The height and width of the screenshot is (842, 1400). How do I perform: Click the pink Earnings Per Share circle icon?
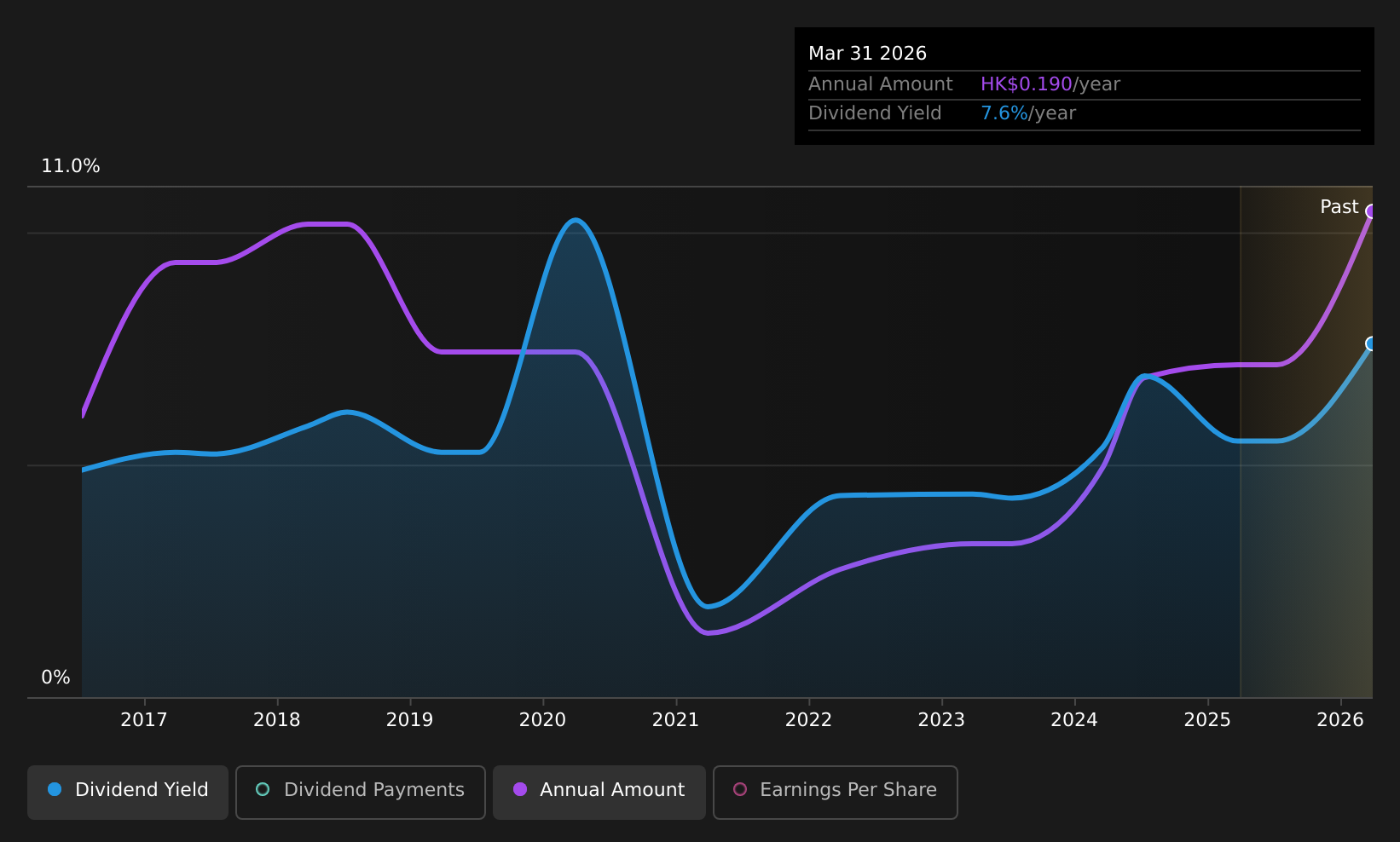[740, 789]
